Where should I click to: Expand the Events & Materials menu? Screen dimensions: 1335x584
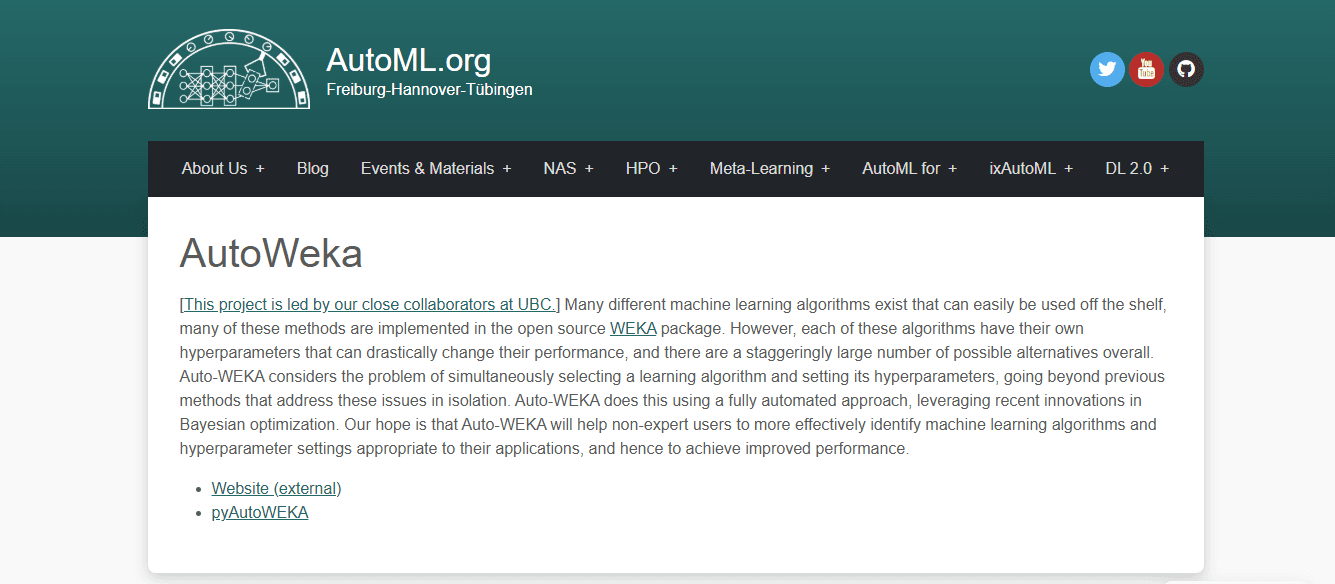click(436, 168)
